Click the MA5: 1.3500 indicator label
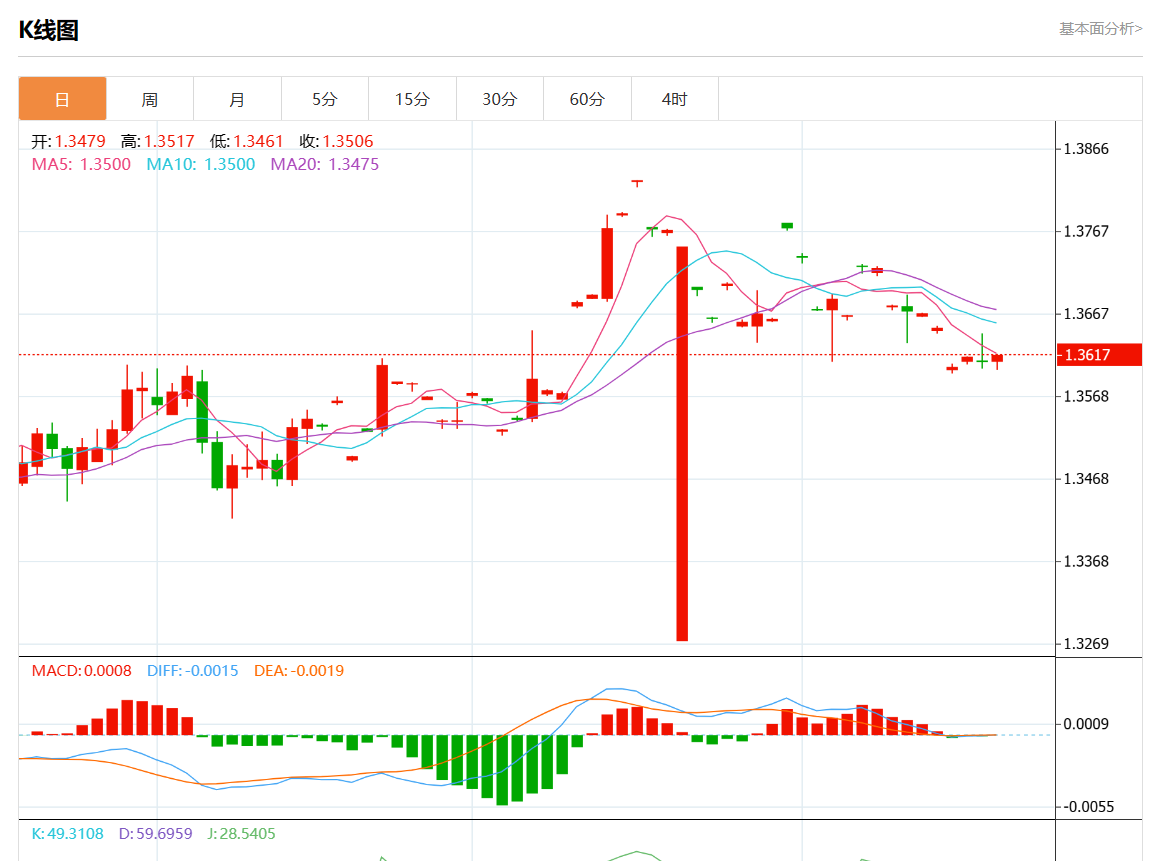1160x861 pixels. click(x=81, y=164)
